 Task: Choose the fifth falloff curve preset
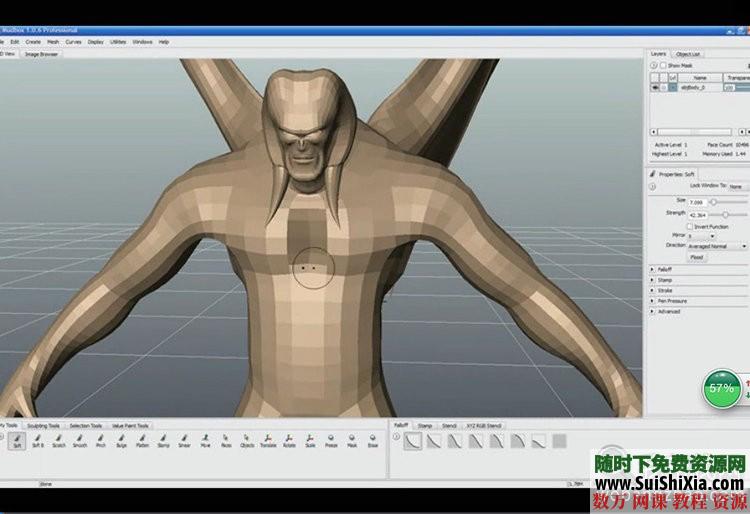point(497,441)
